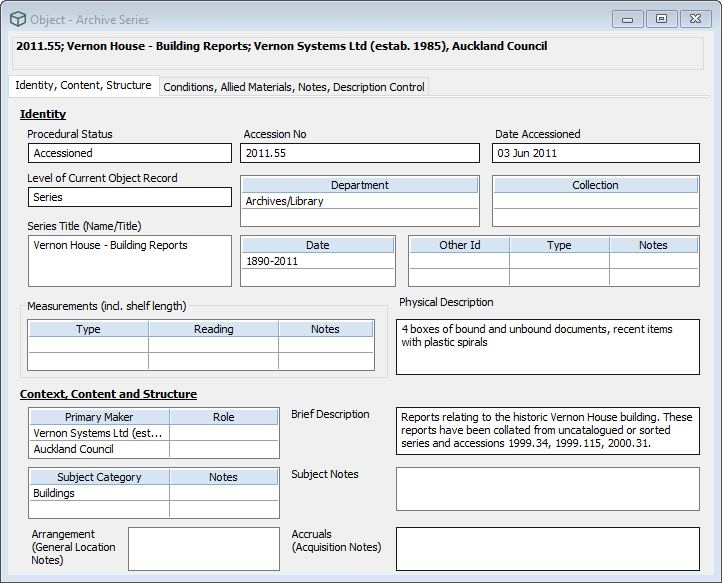The image size is (722, 583).
Task: Click the Role column header
Action: click(224, 417)
